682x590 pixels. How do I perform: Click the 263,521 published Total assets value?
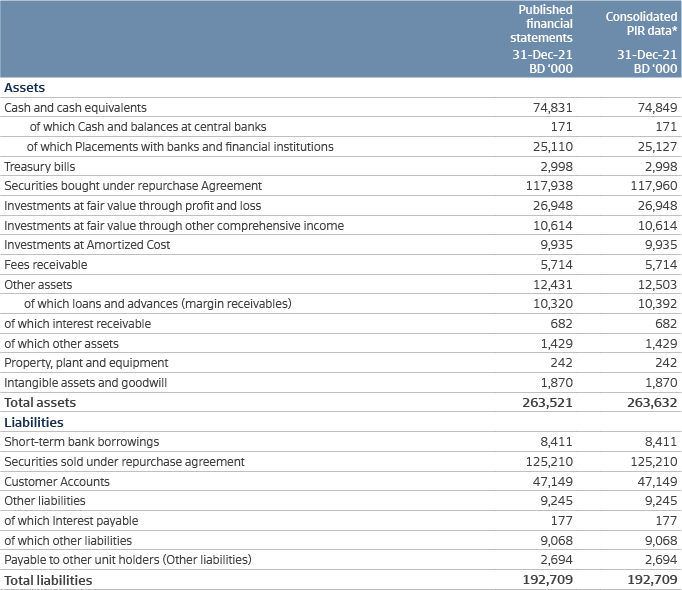click(x=549, y=403)
